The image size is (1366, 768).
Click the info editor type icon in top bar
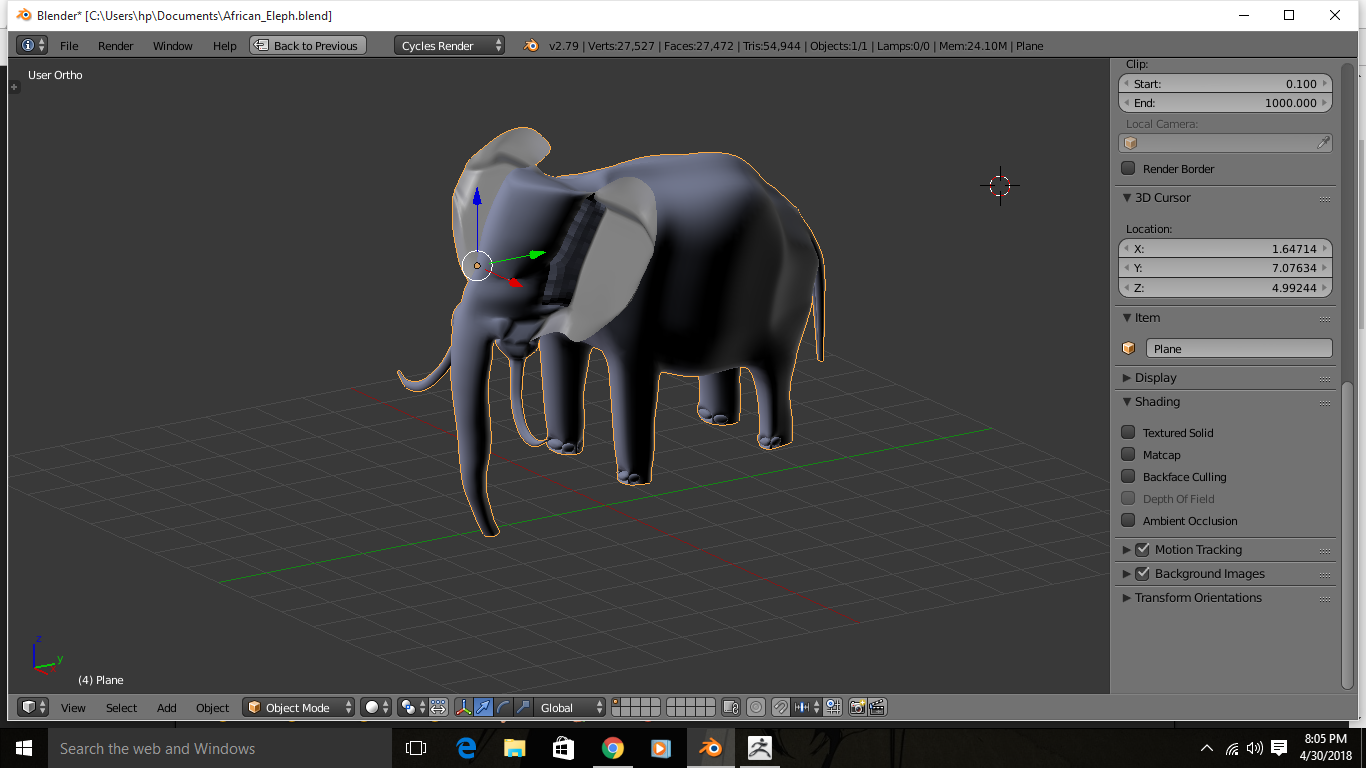(32, 45)
